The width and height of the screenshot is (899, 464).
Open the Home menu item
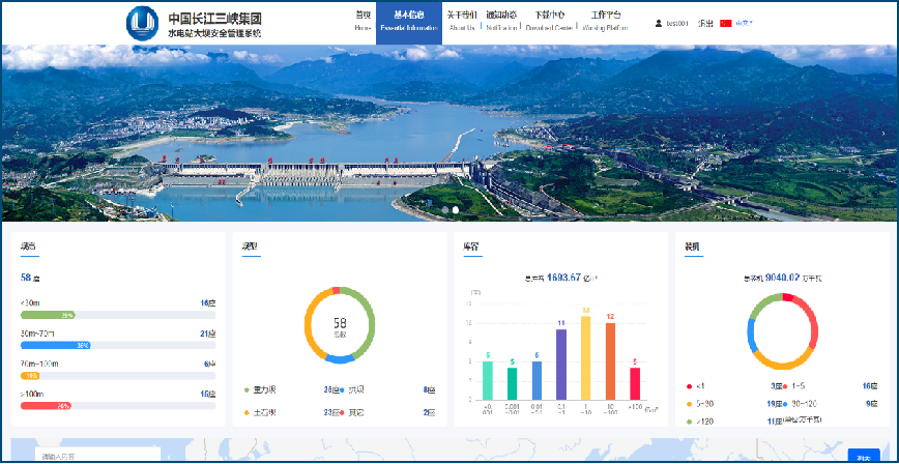pyautogui.click(x=362, y=21)
